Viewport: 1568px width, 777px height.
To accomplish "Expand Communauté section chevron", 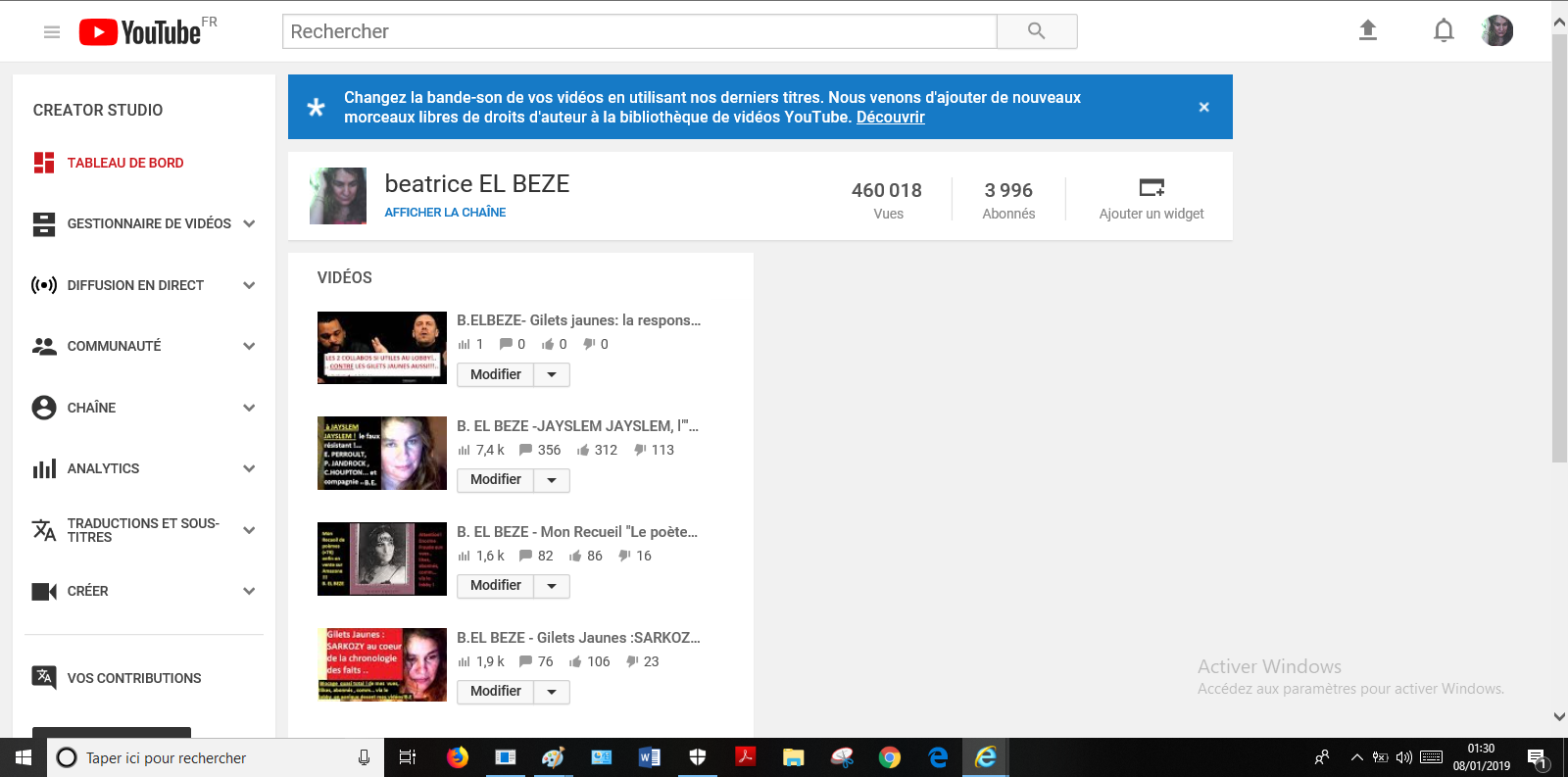I will pos(249,346).
